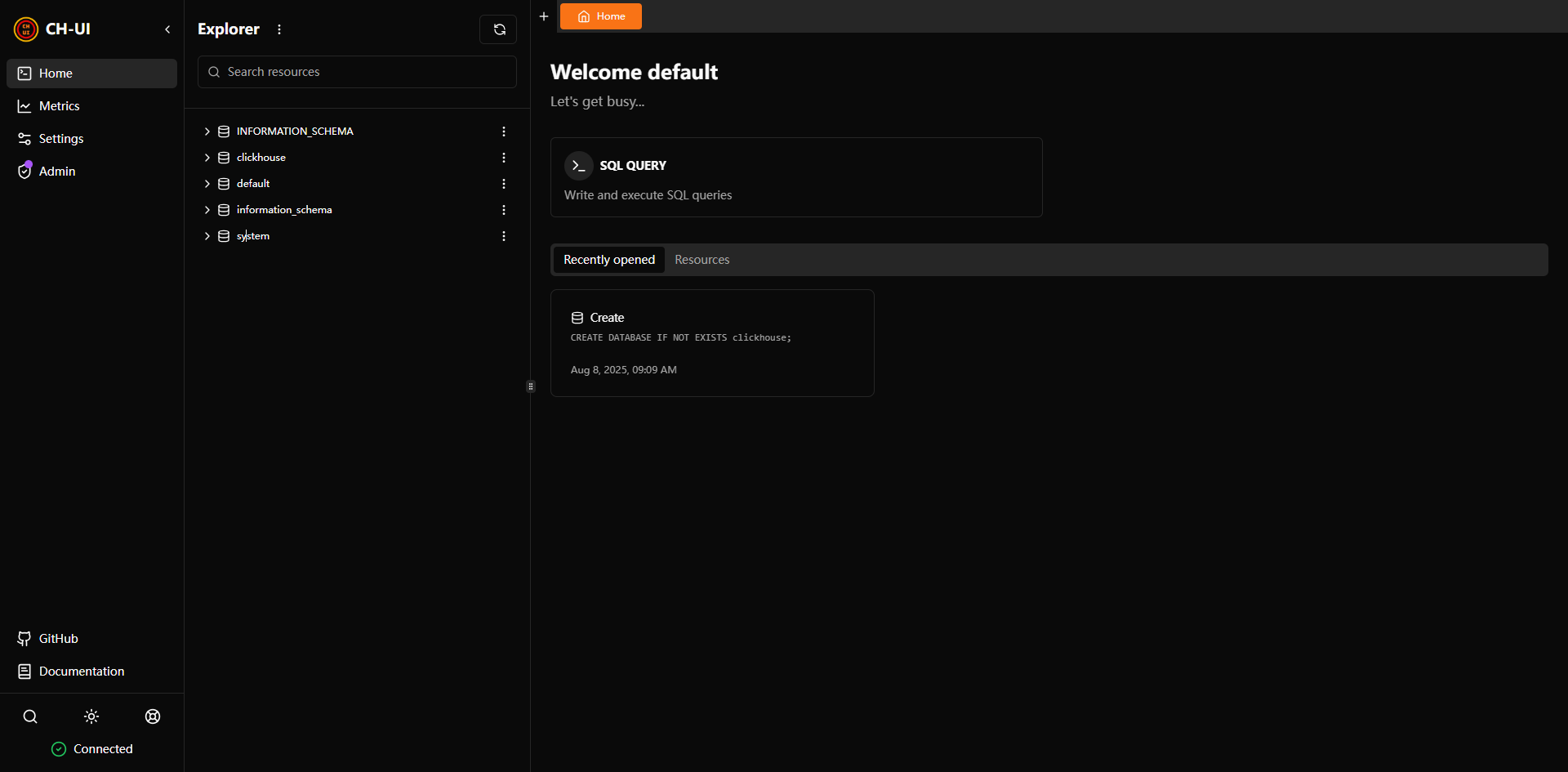
Task: Click the Admin shield icon
Action: pyautogui.click(x=24, y=172)
